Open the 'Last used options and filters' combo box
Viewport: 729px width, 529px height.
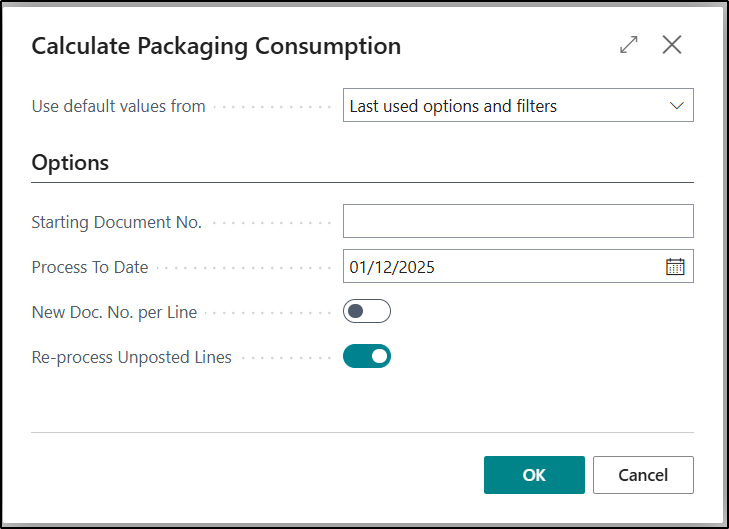[x=505, y=106]
